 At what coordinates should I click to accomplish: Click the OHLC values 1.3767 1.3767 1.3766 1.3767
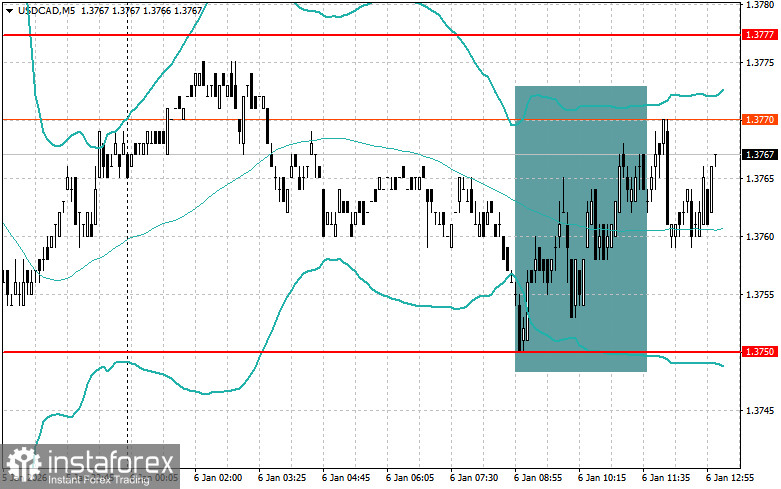141,10
